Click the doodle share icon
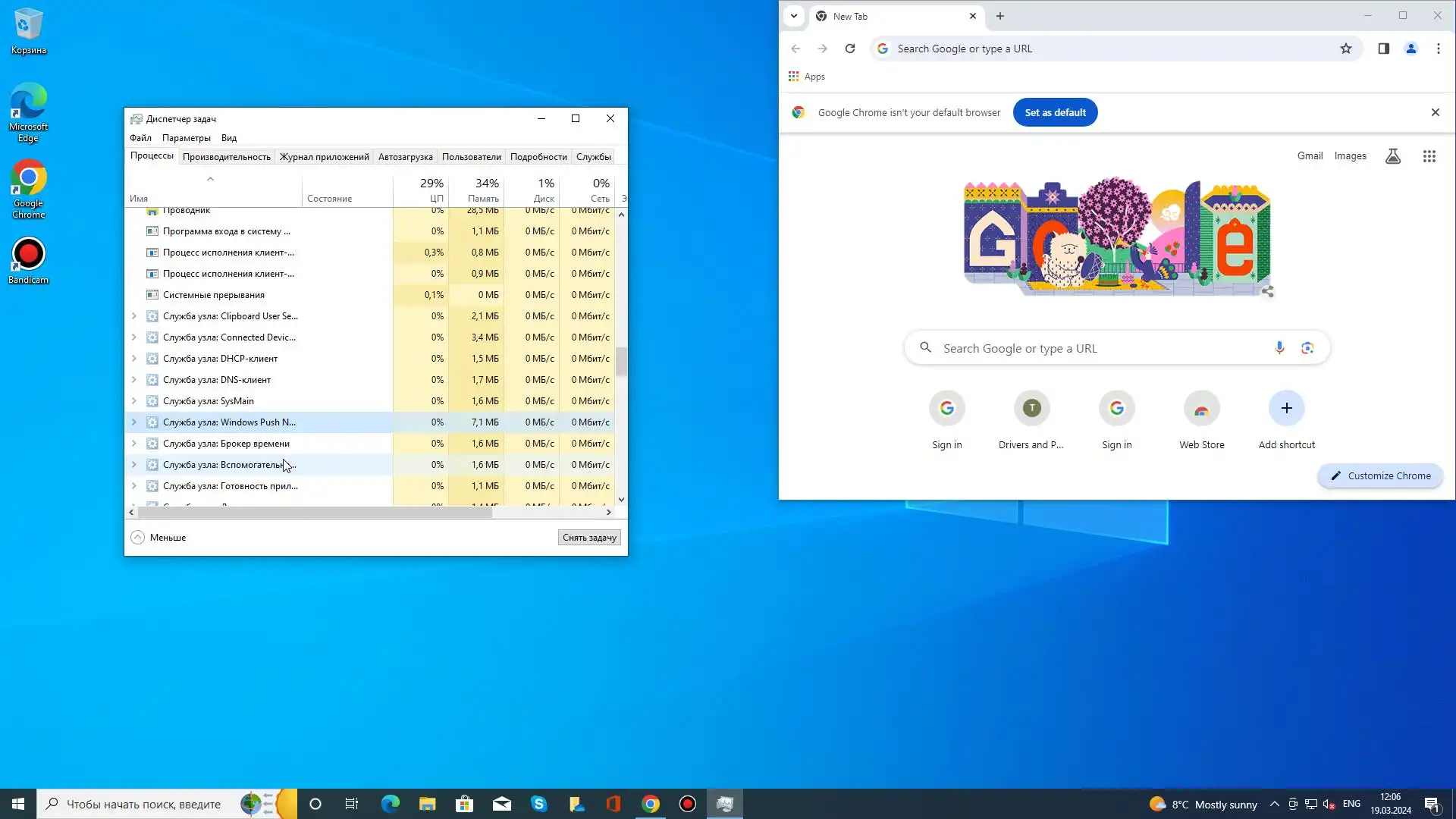 point(1268,291)
